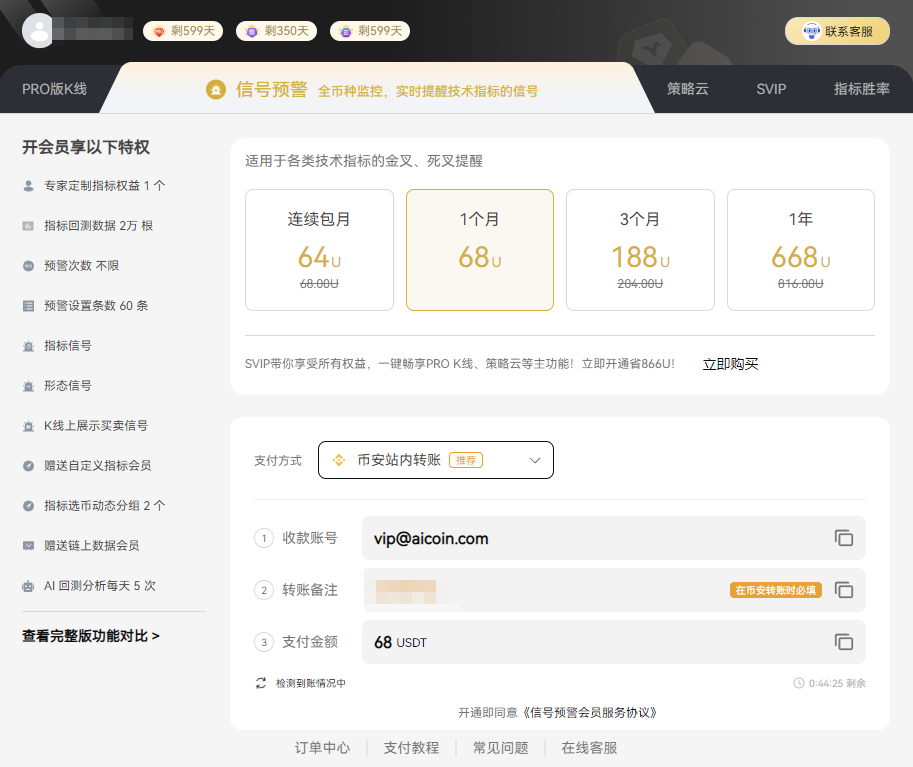This screenshot has height=767, width=913.
Task: Click the third 剩599天 membership badge
Action: 370,31
